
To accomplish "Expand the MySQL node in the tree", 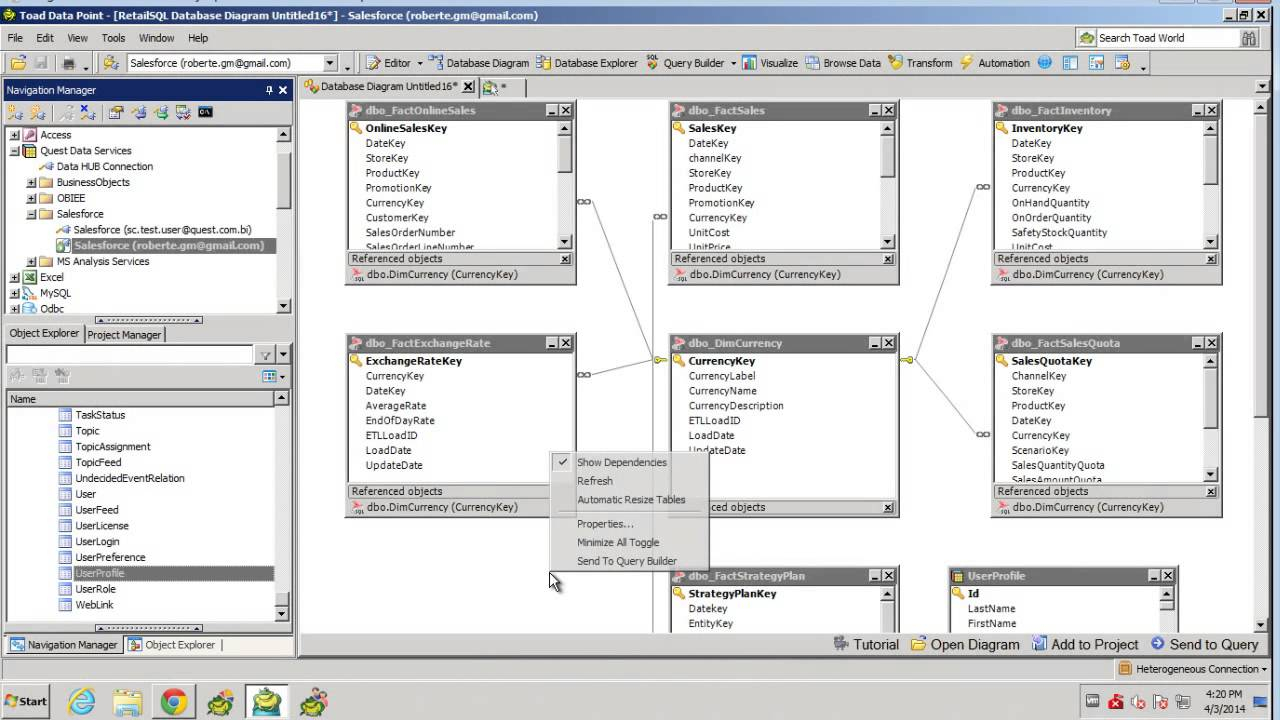I will click(x=14, y=294).
